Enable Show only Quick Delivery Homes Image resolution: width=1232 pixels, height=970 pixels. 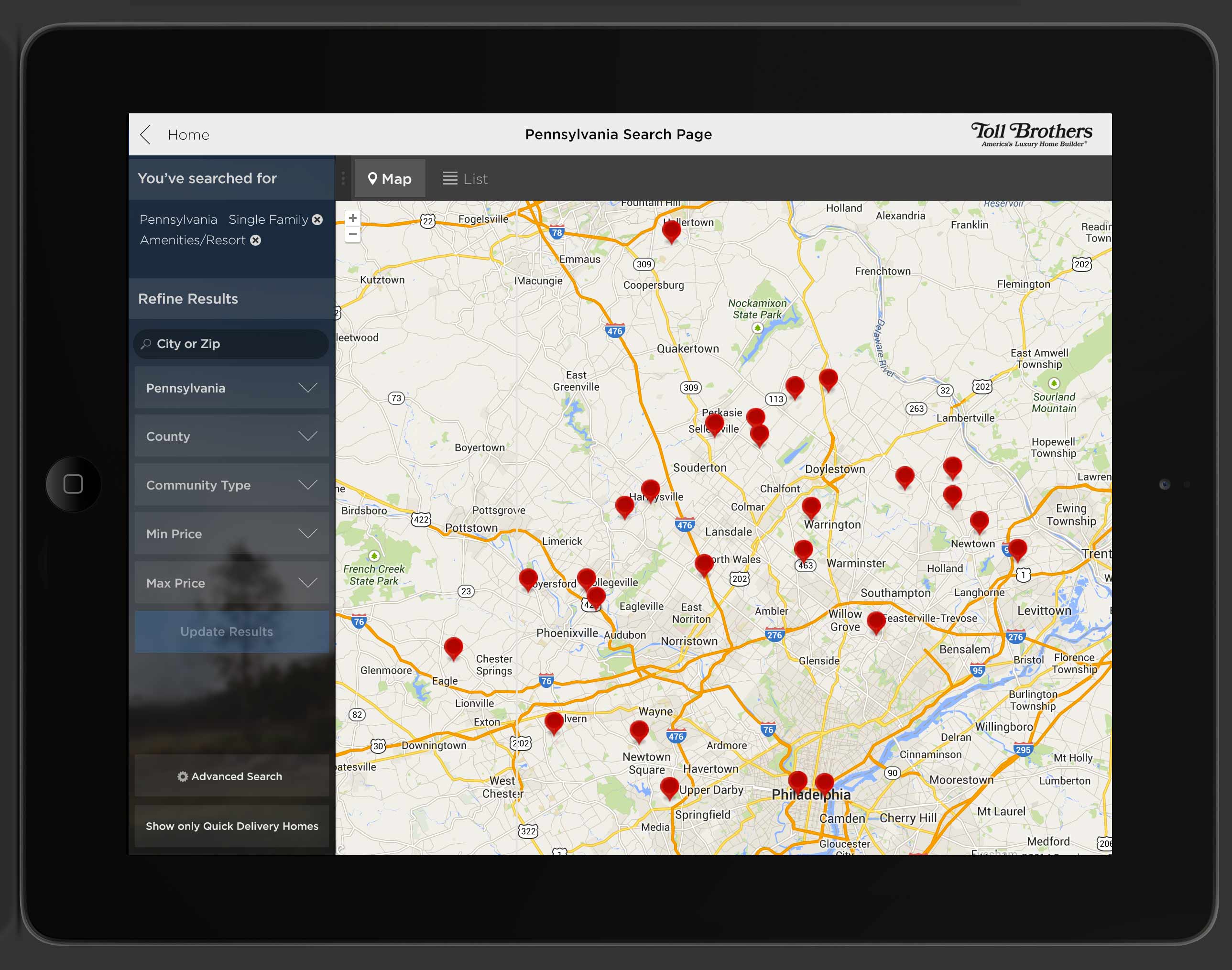pos(232,826)
